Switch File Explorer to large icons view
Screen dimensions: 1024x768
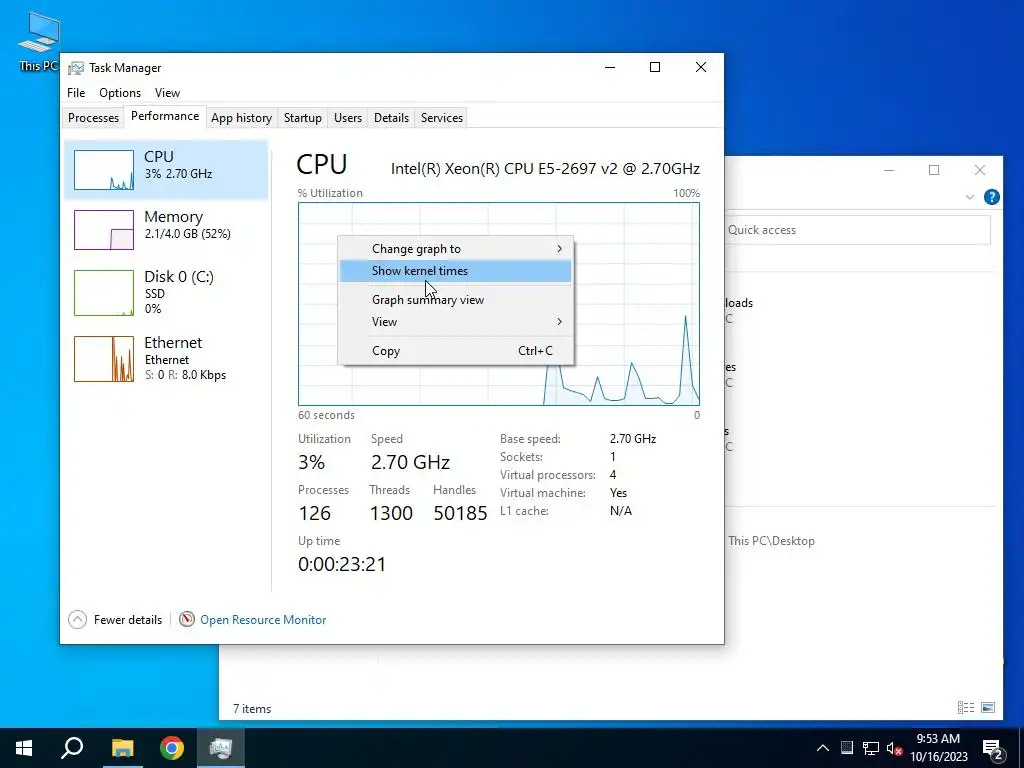988,707
